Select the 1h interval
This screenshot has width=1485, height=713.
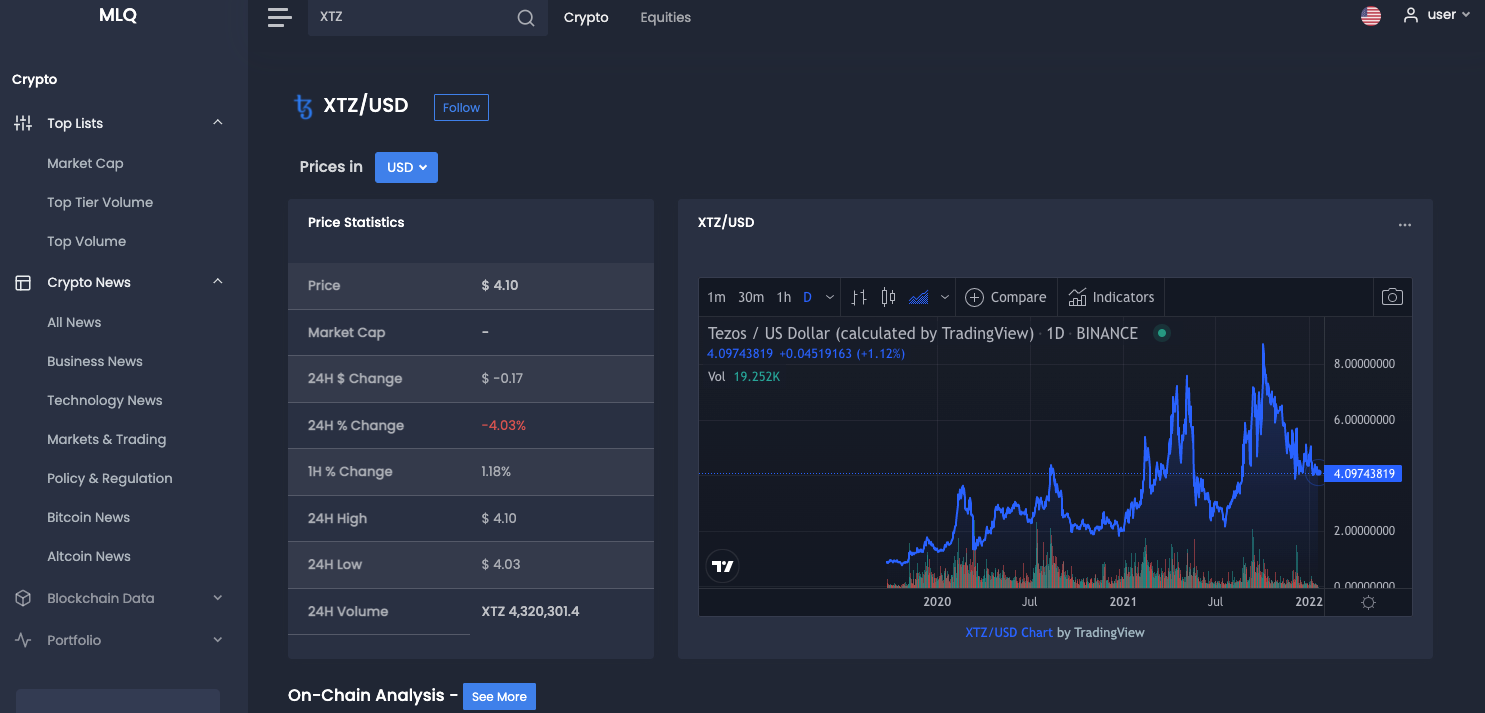[x=784, y=297]
